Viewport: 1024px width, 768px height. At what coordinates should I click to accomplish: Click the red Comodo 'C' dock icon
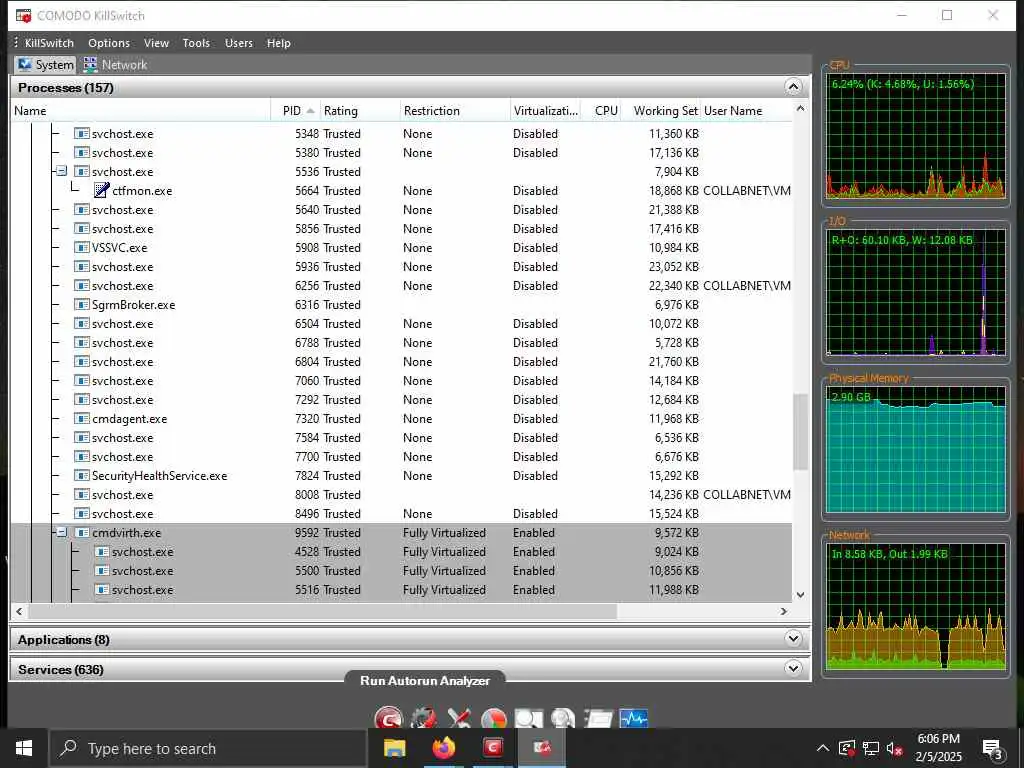tap(389, 718)
